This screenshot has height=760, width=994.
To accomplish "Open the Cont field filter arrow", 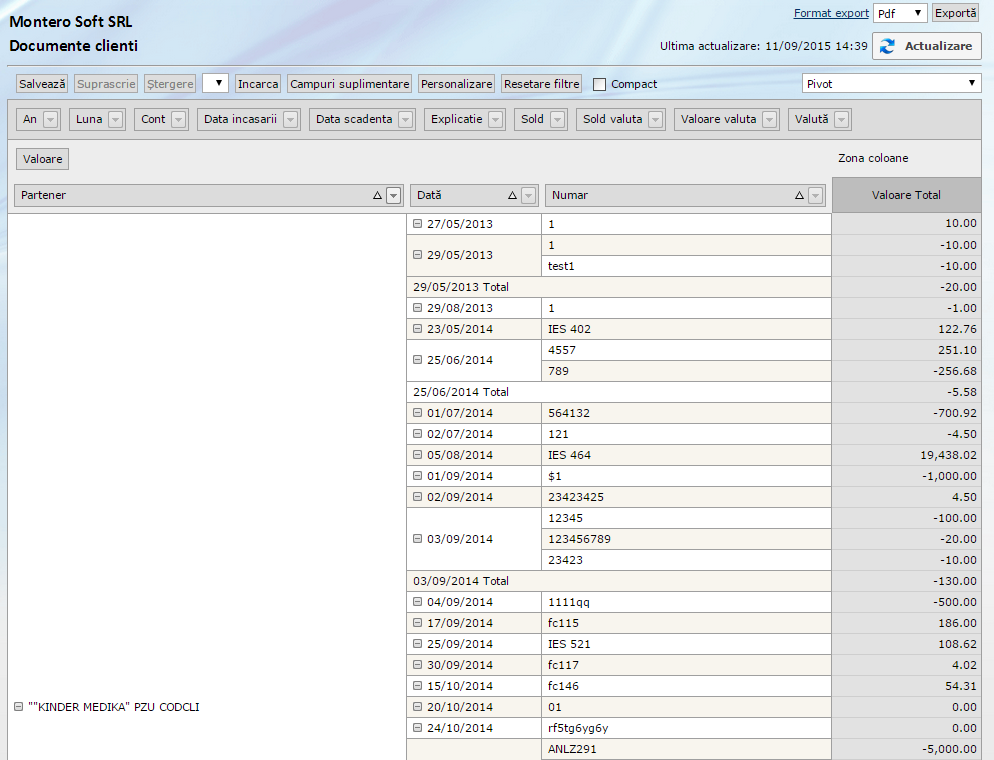I will [x=179, y=120].
